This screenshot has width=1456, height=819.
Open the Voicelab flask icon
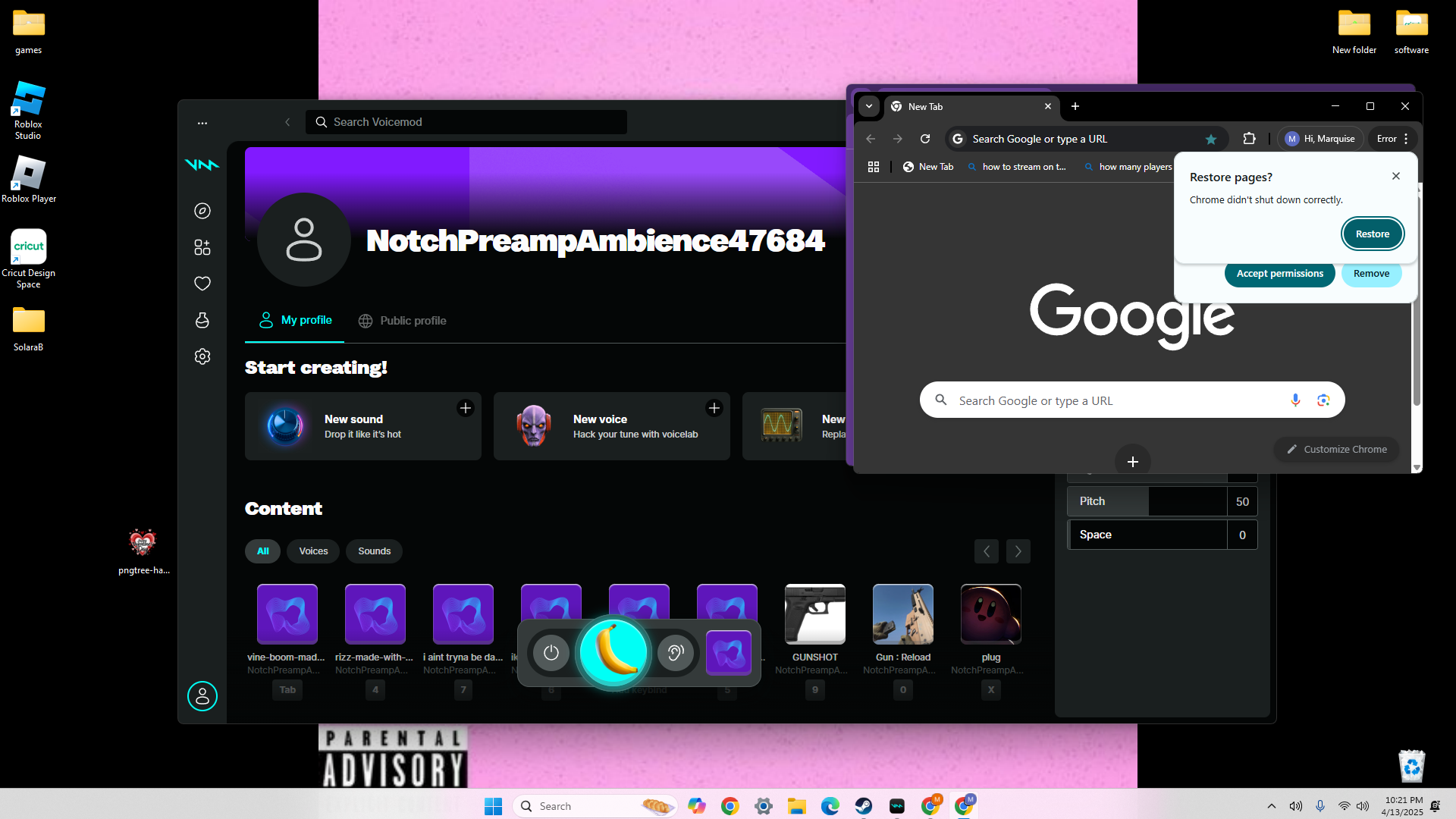(202, 320)
